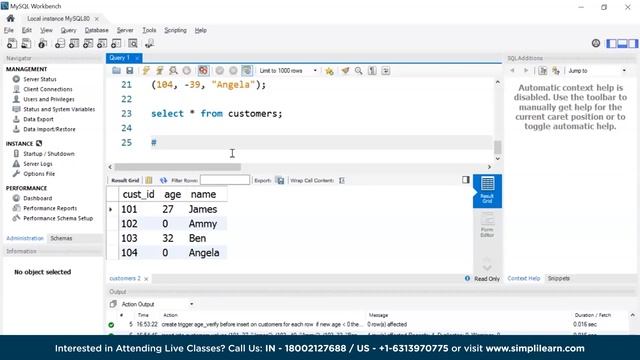640x360 pixels.
Task: Run EXPLAIN on the current statement
Action: pyautogui.click(x=173, y=71)
